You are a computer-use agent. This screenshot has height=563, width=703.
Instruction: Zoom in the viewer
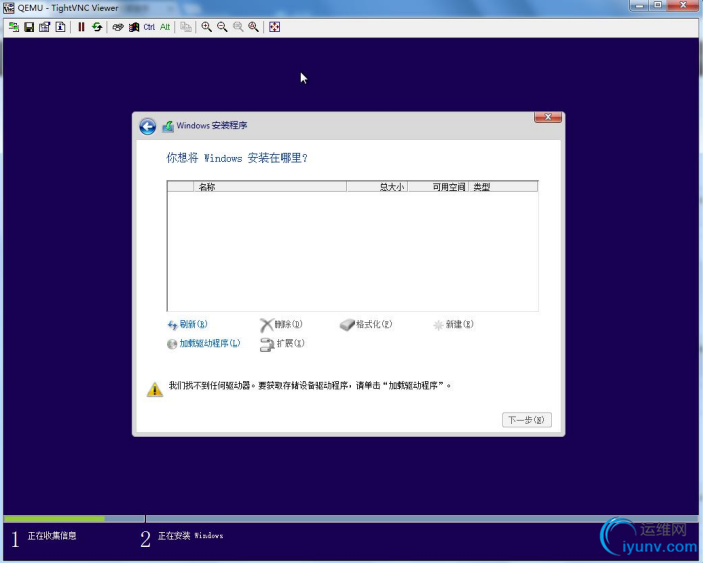click(x=207, y=27)
